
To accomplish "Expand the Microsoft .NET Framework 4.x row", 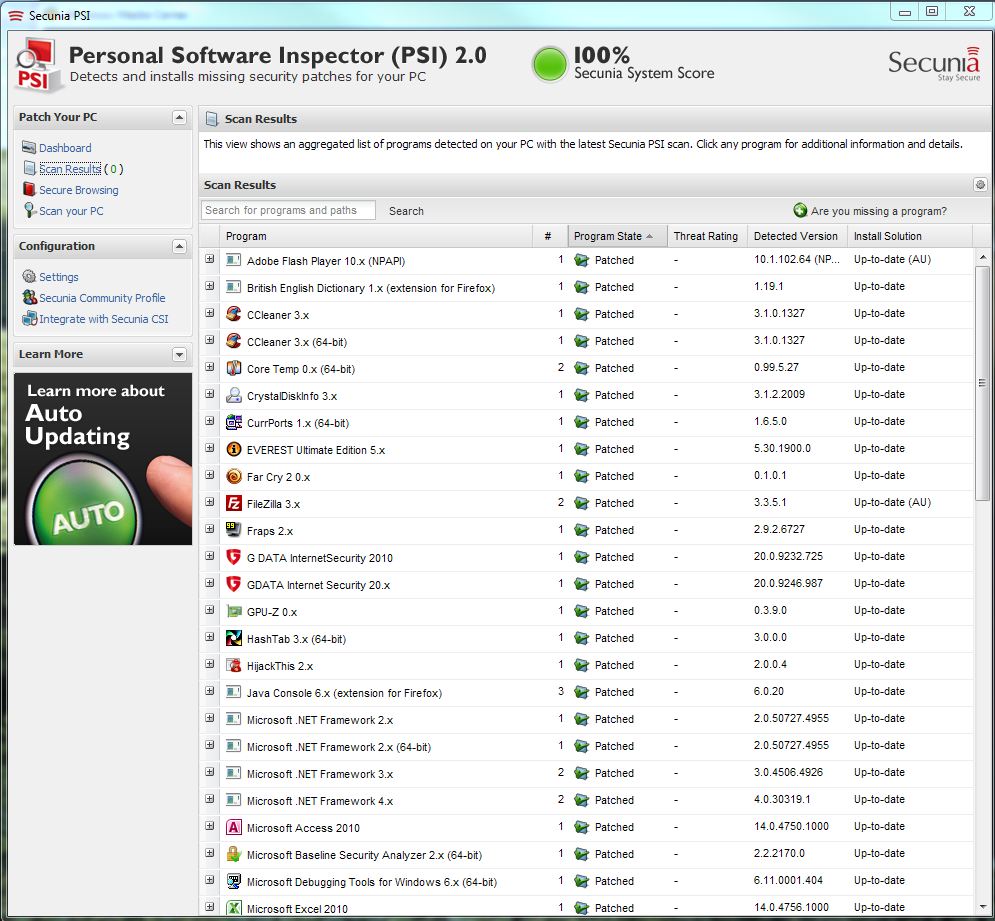I will [x=209, y=798].
